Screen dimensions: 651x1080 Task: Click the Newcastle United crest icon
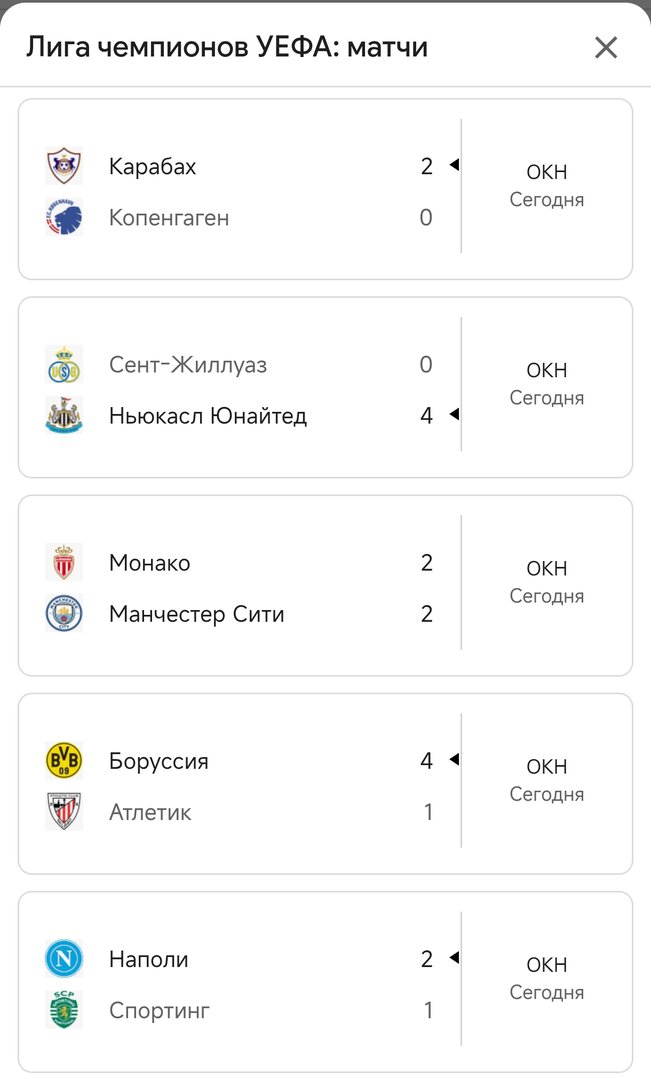click(64, 415)
